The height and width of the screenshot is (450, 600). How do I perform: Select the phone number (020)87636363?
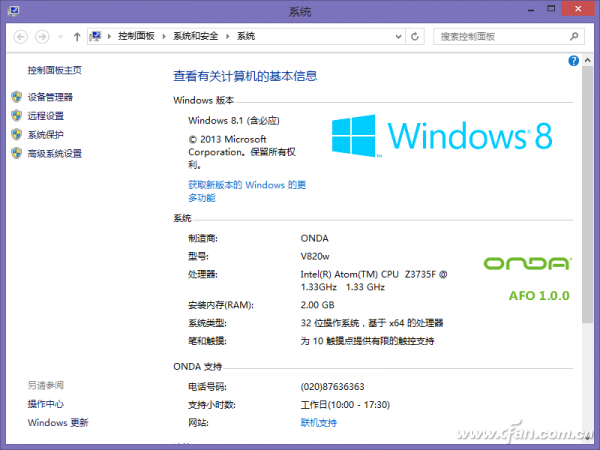[333, 387]
